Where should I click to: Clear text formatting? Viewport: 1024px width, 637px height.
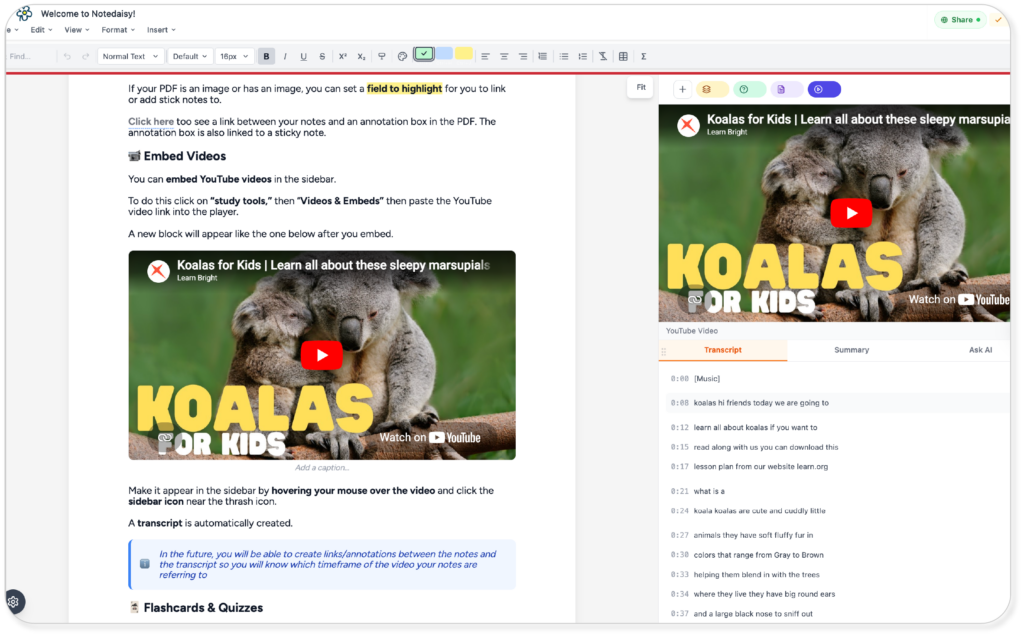(603, 57)
